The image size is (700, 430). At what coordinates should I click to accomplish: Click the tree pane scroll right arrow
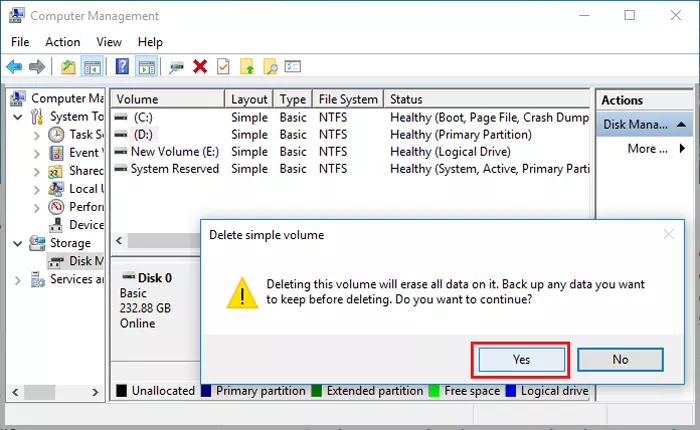pyautogui.click(x=95, y=392)
